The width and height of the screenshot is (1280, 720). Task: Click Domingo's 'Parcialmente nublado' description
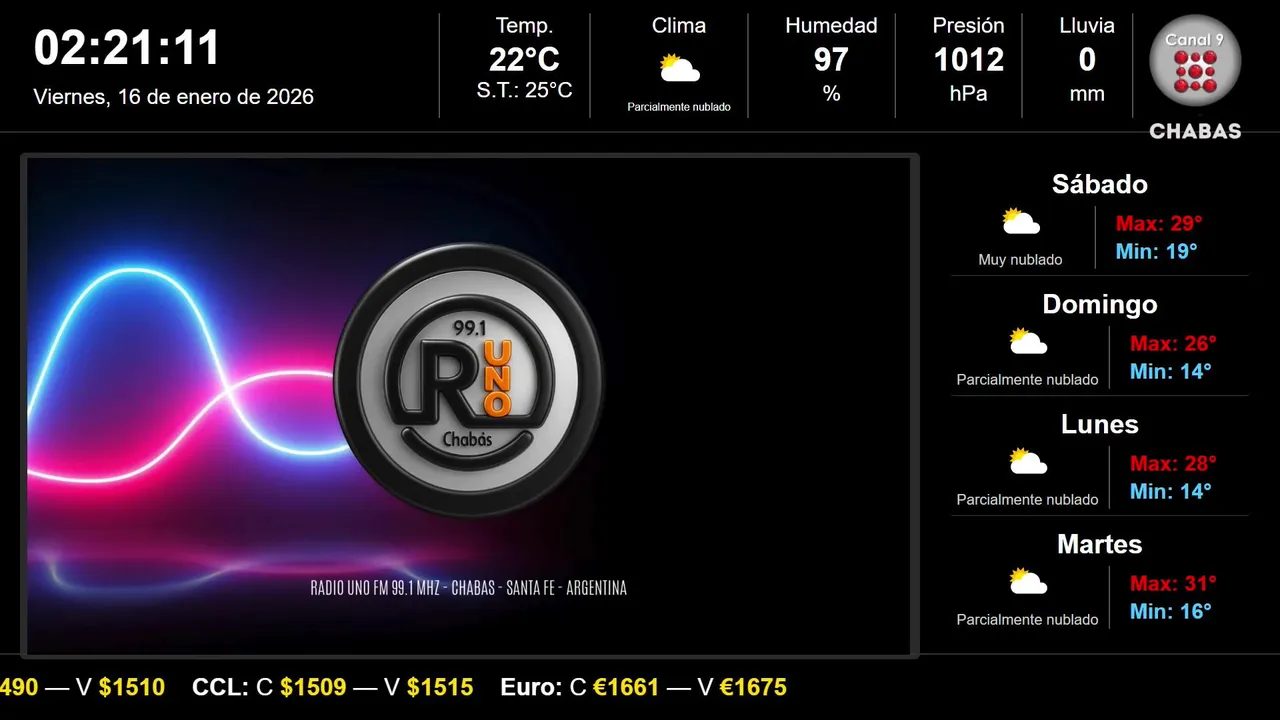point(1027,380)
